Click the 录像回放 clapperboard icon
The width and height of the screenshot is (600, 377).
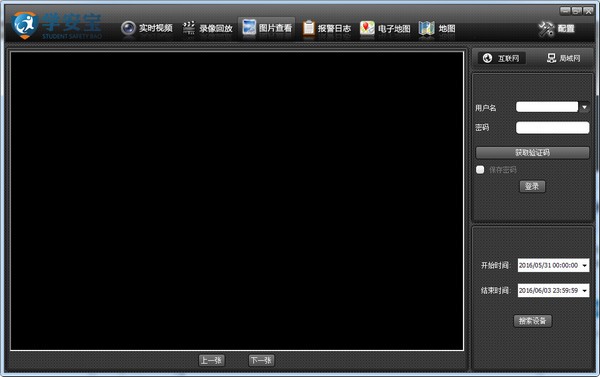click(x=189, y=28)
